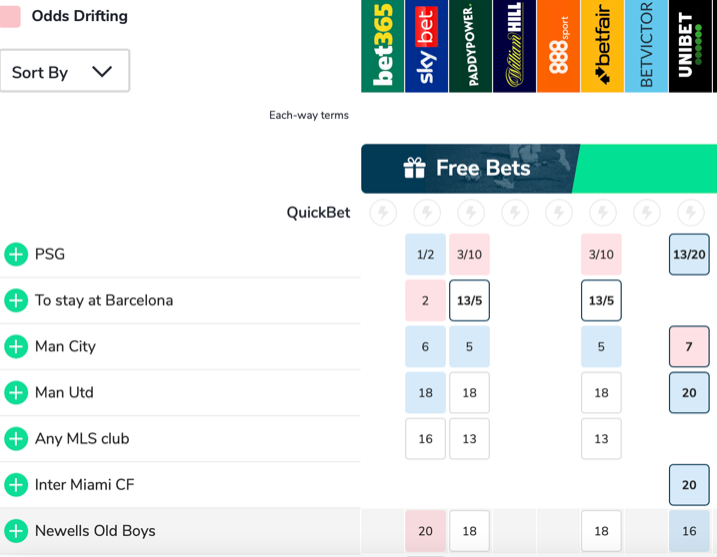The image size is (717, 557).
Task: Select Unibet 13/20 odds for PSG
Action: tap(689, 254)
